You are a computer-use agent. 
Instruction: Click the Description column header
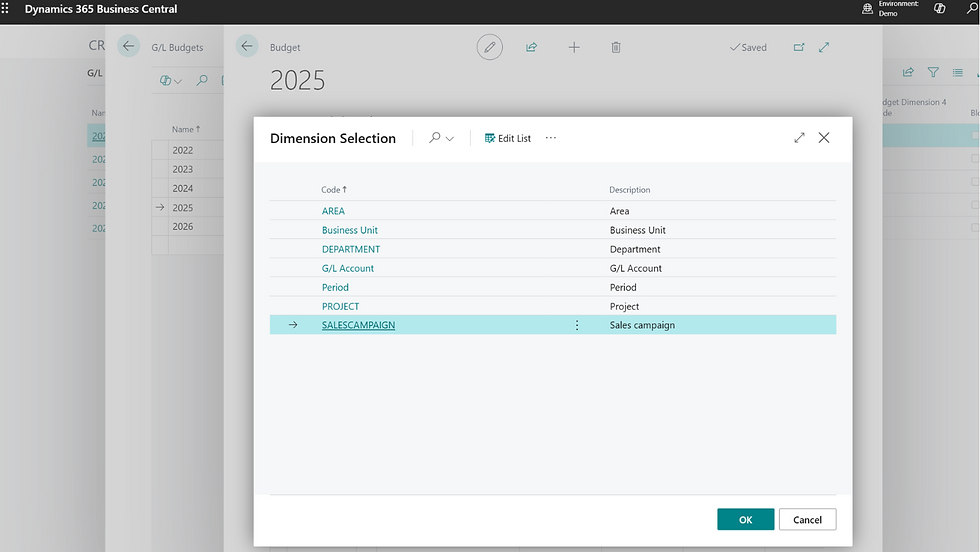629,189
